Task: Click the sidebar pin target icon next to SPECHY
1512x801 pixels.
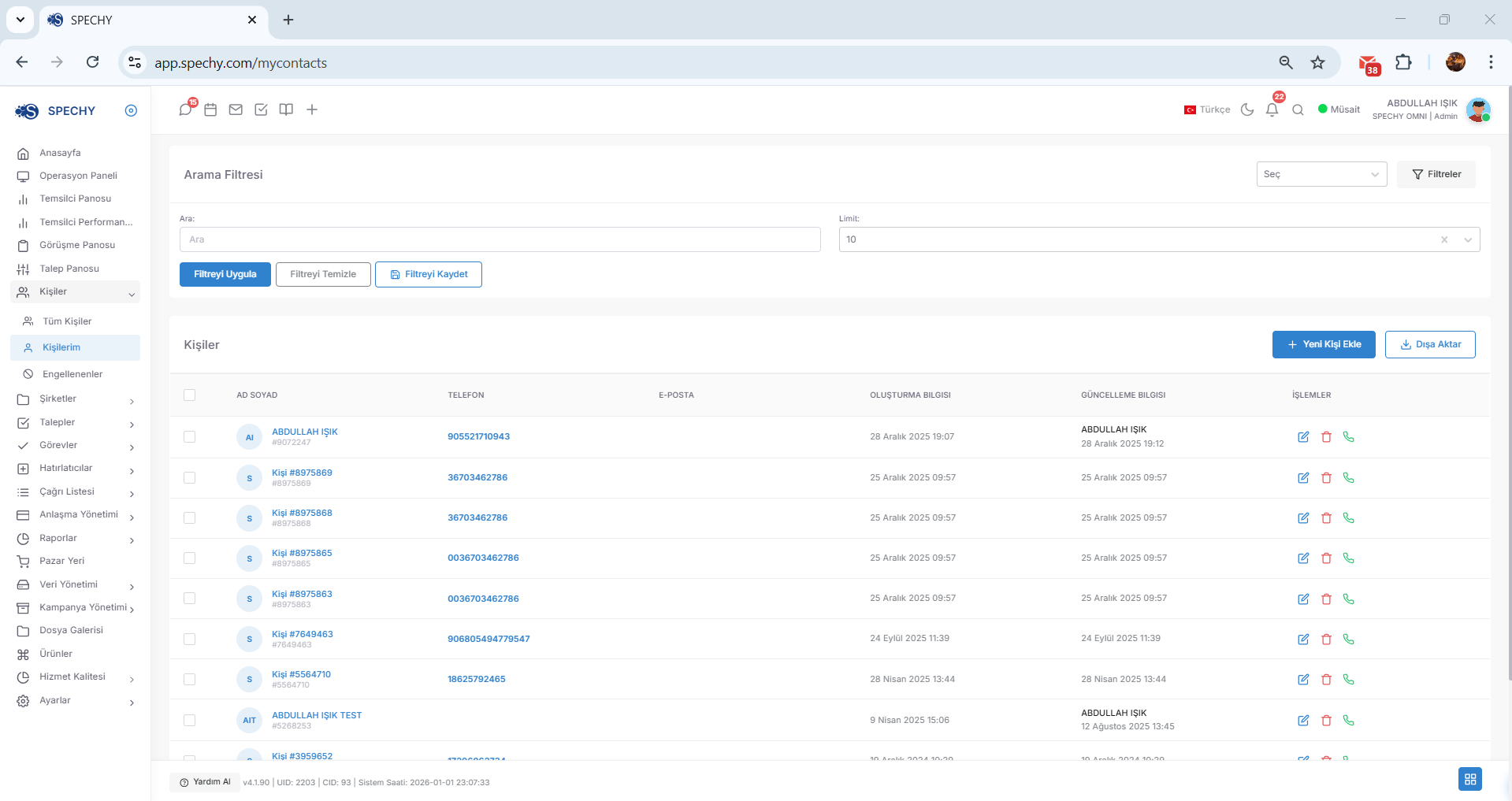Action: point(131,110)
